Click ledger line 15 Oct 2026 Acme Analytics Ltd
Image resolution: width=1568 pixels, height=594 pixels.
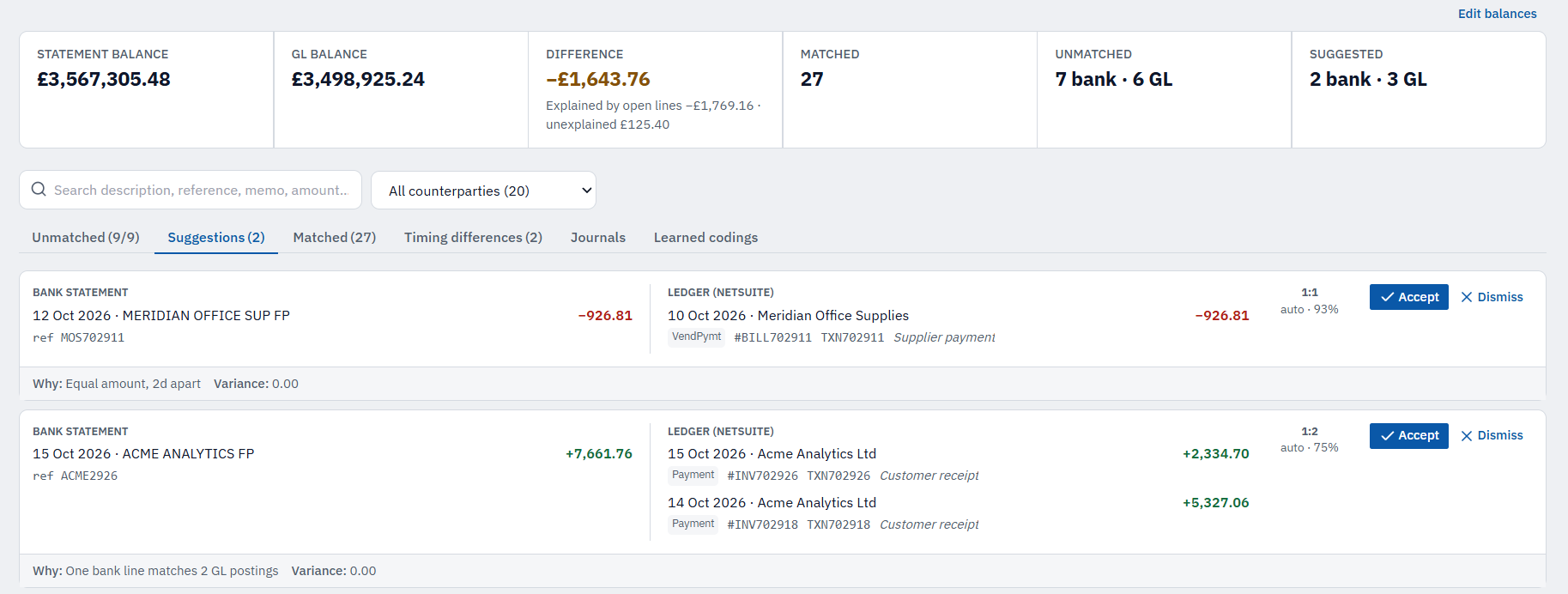[772, 454]
